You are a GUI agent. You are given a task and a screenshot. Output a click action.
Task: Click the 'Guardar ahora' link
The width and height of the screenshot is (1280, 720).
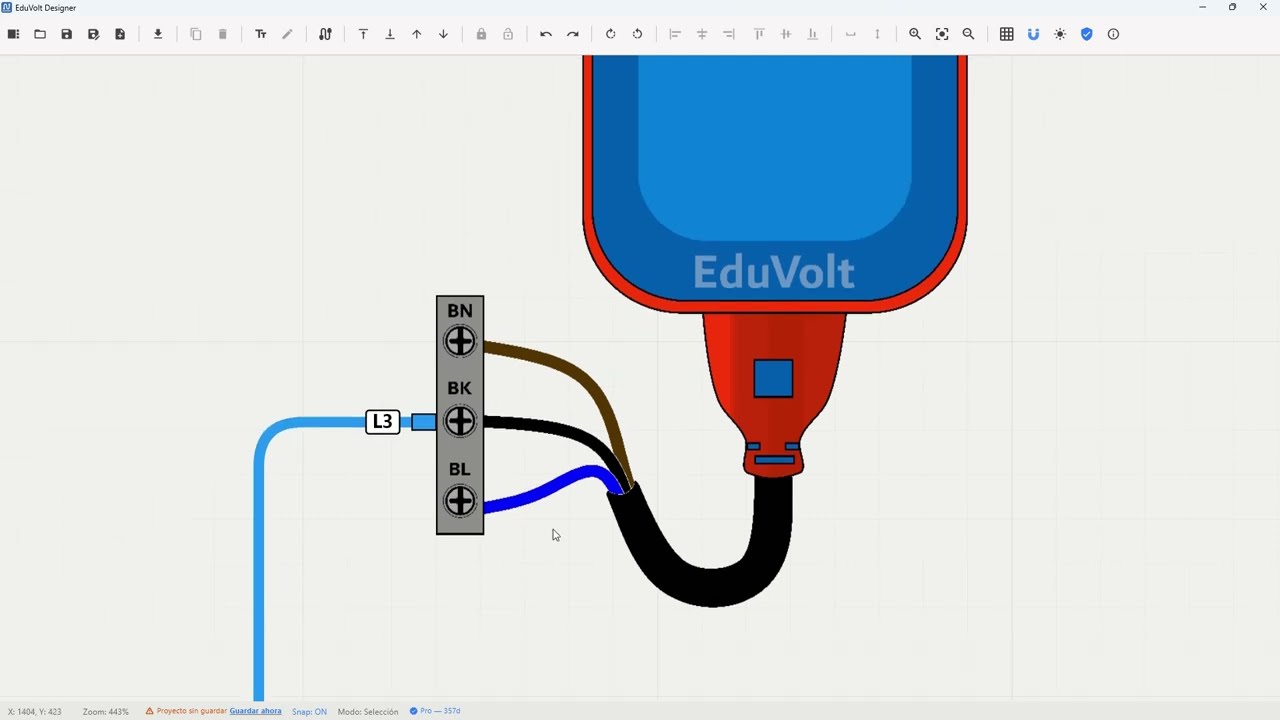[x=255, y=711]
